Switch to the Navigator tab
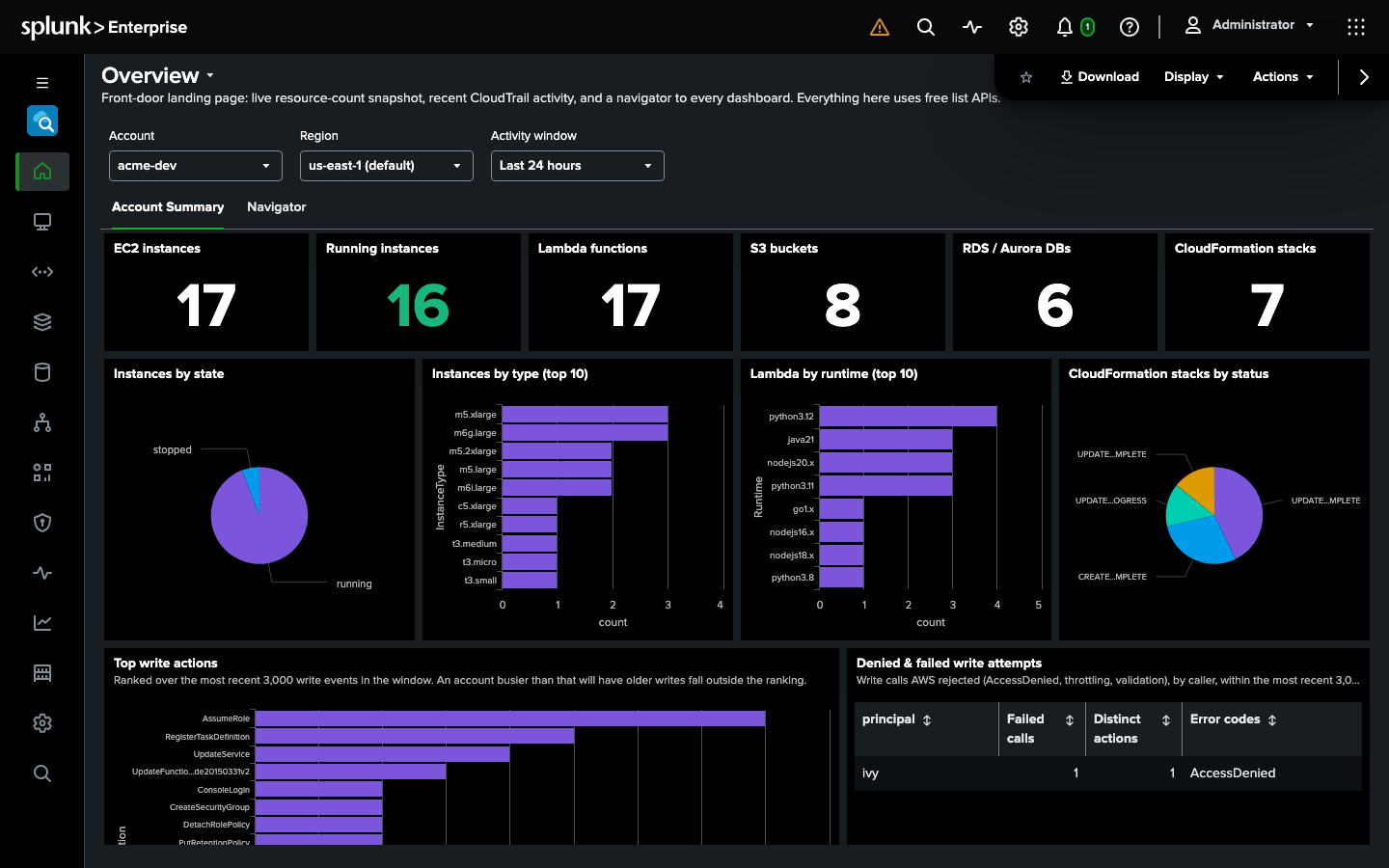This screenshot has height=868, width=1389. point(276,207)
